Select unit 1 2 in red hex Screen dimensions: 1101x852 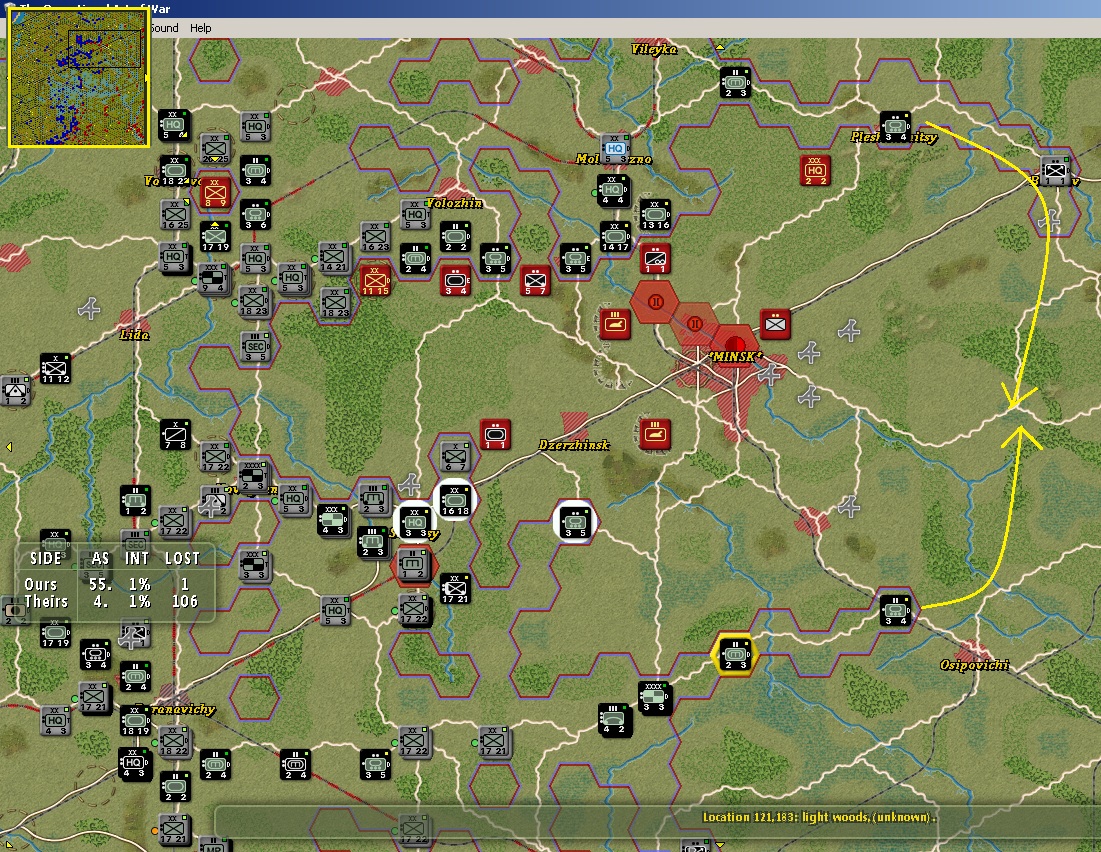pyautogui.click(x=414, y=565)
